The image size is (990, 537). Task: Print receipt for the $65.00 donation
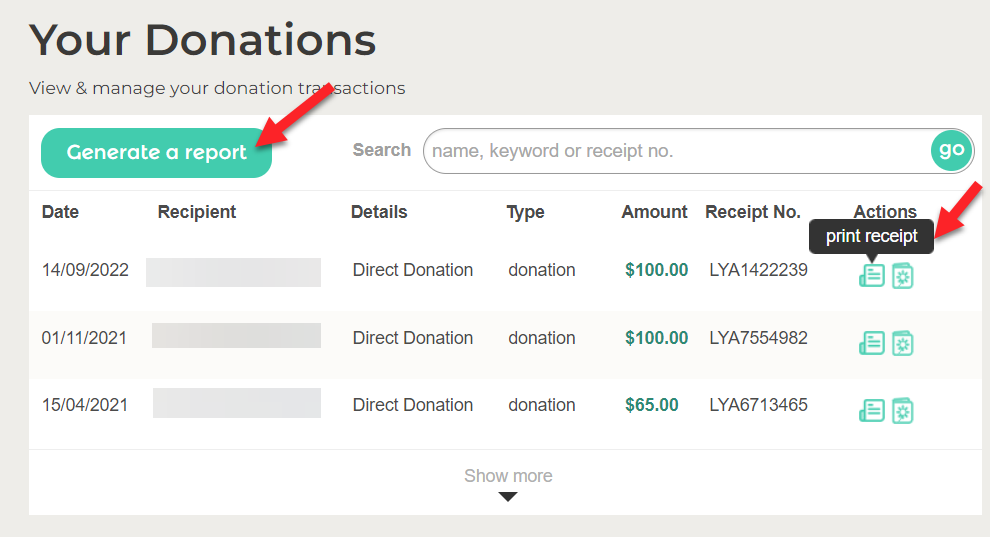[871, 411]
